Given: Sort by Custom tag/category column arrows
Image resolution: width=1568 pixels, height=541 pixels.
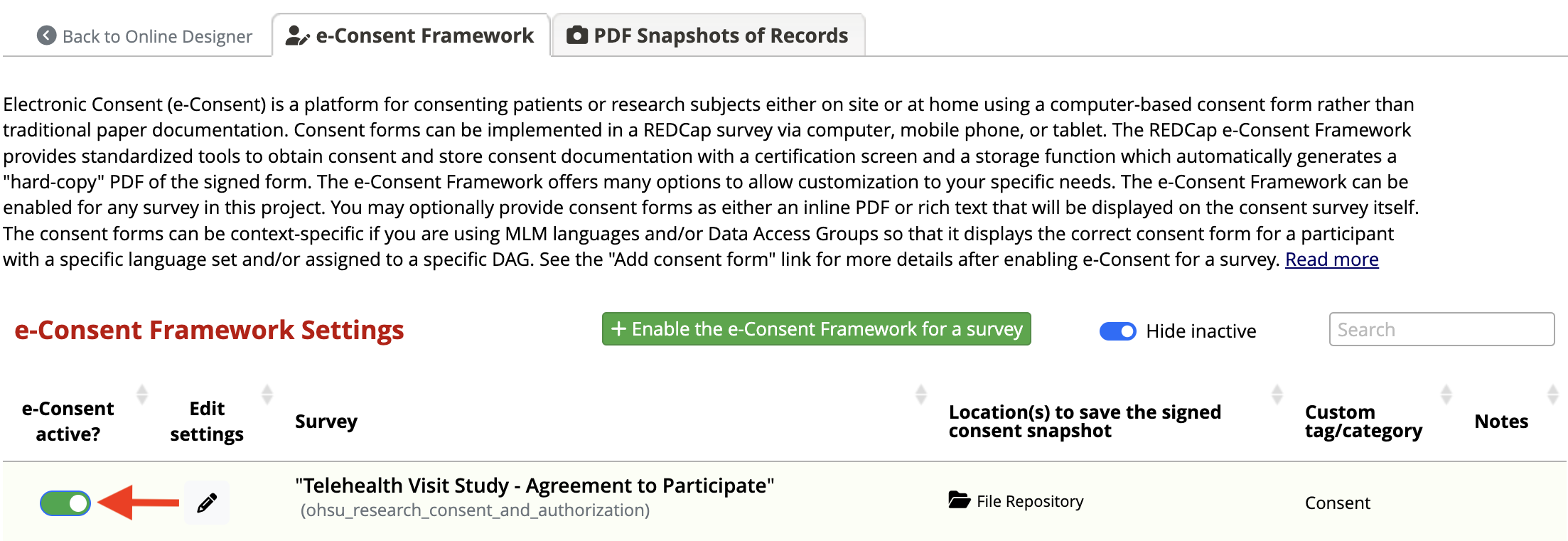Looking at the screenshot, I should tap(1446, 395).
